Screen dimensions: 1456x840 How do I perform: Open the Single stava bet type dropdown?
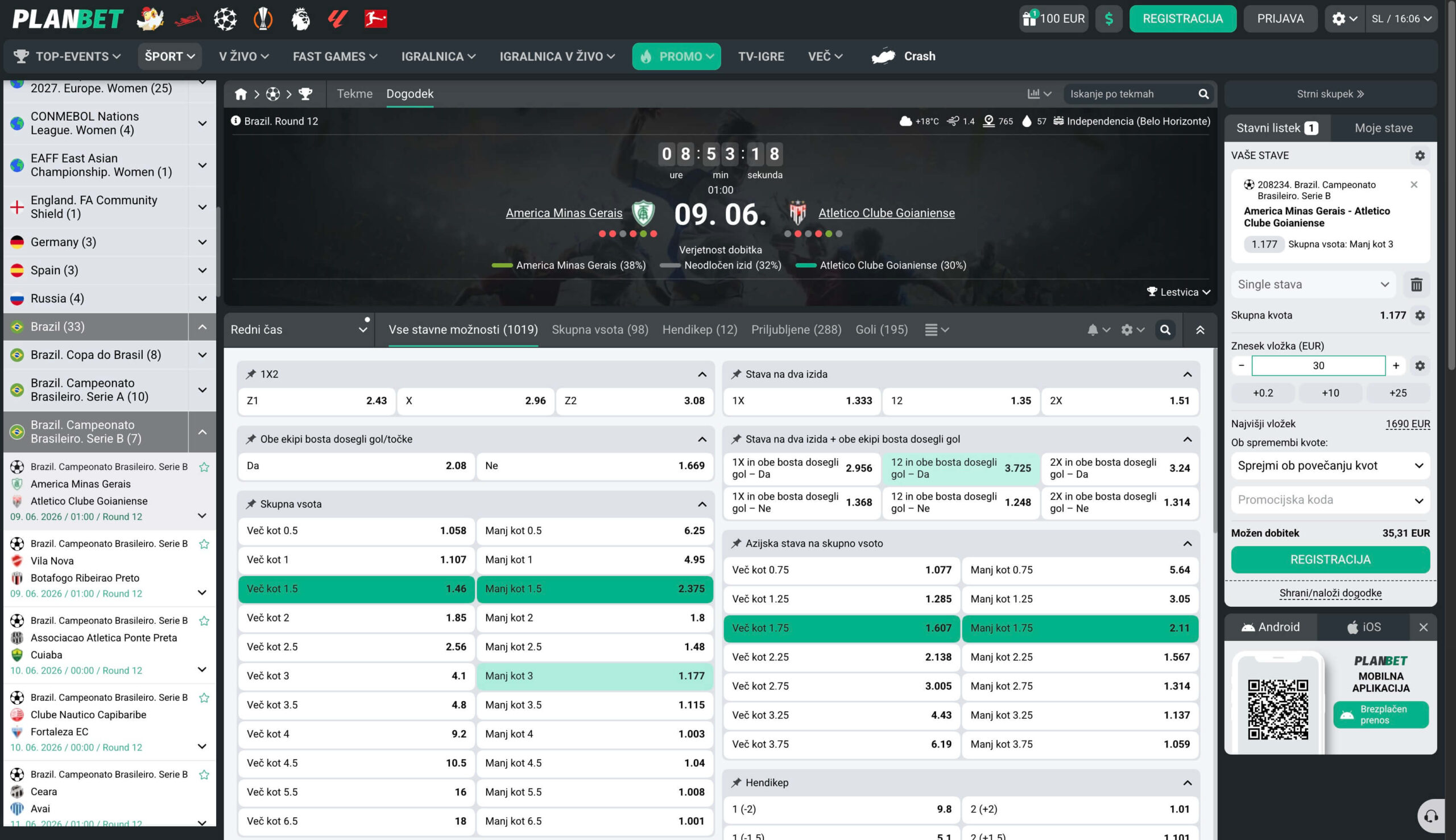coord(1313,284)
